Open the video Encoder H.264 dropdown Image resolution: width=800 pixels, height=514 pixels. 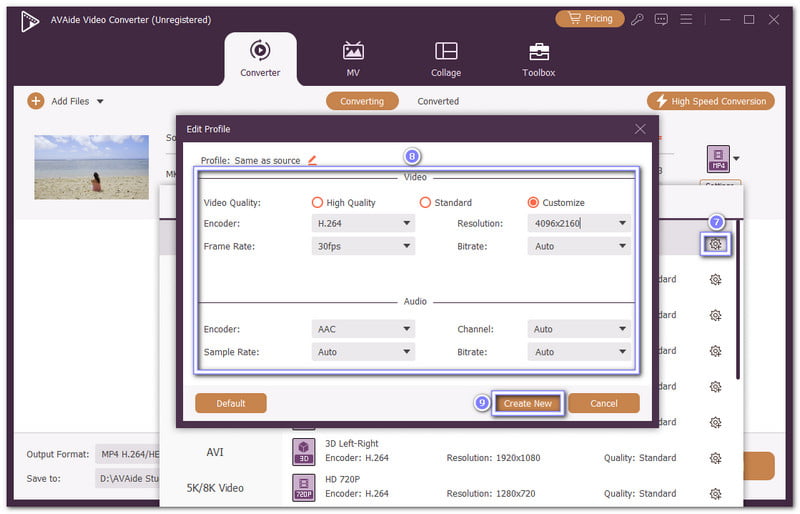[363, 223]
